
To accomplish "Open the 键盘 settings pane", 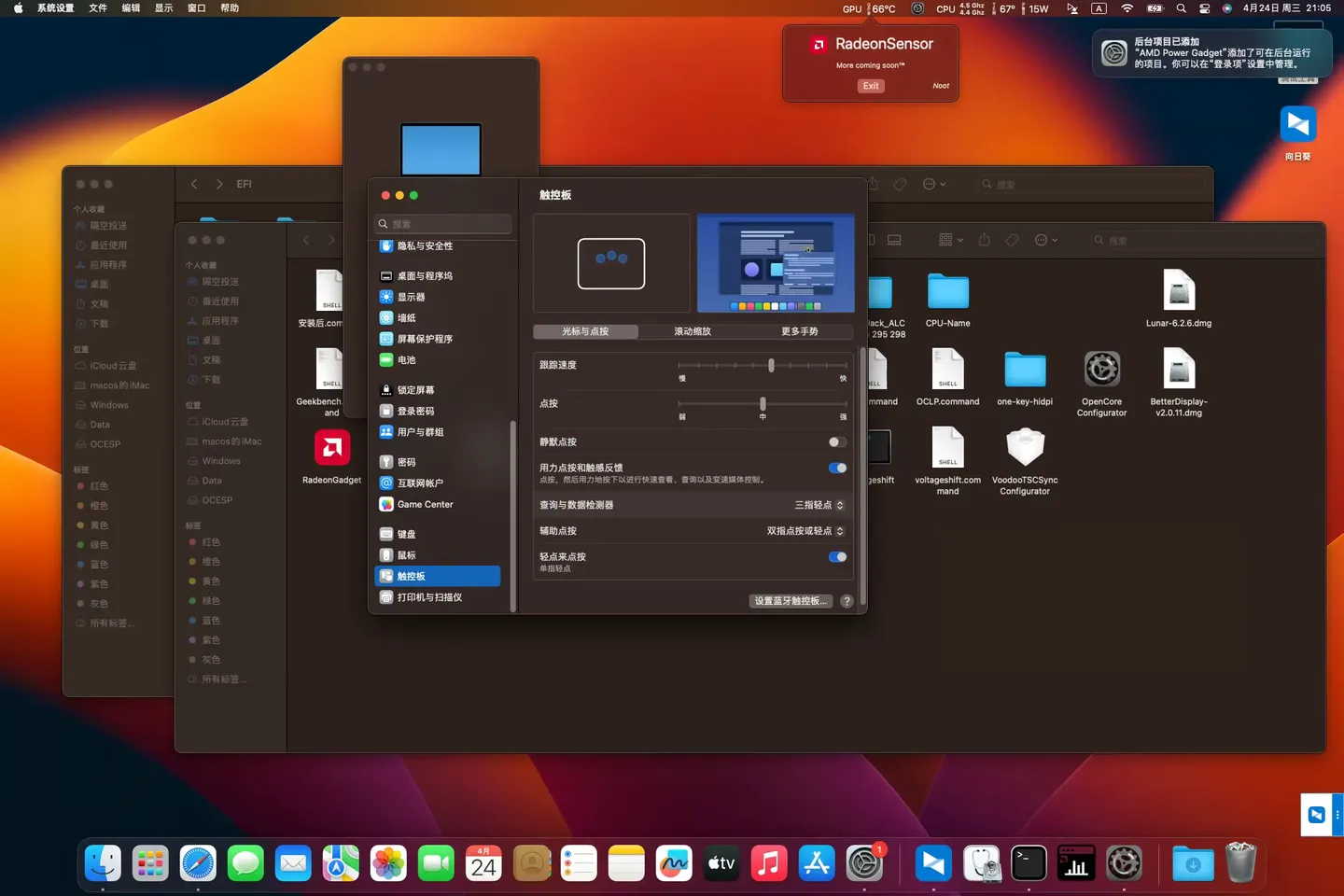I will coord(406,535).
